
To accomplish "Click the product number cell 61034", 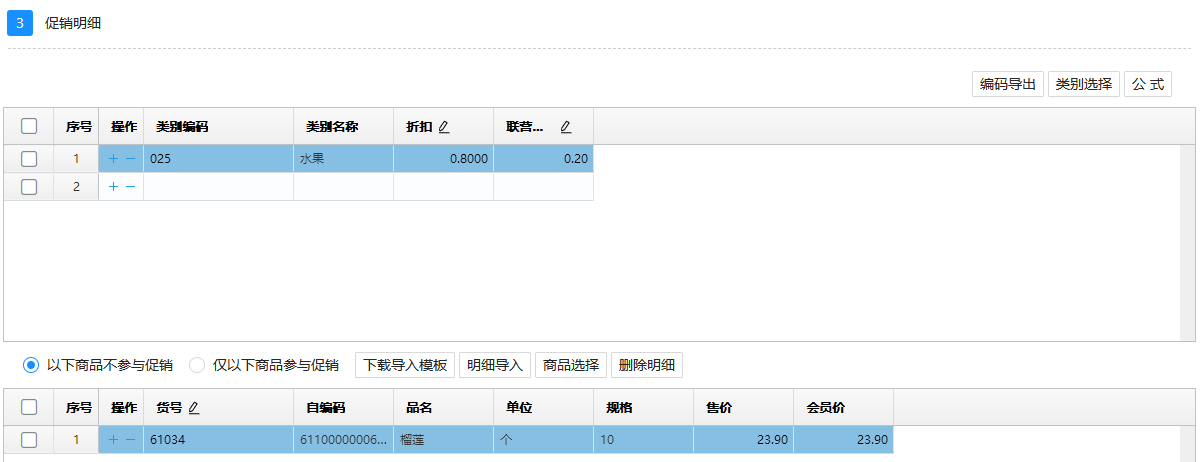I will [219, 439].
